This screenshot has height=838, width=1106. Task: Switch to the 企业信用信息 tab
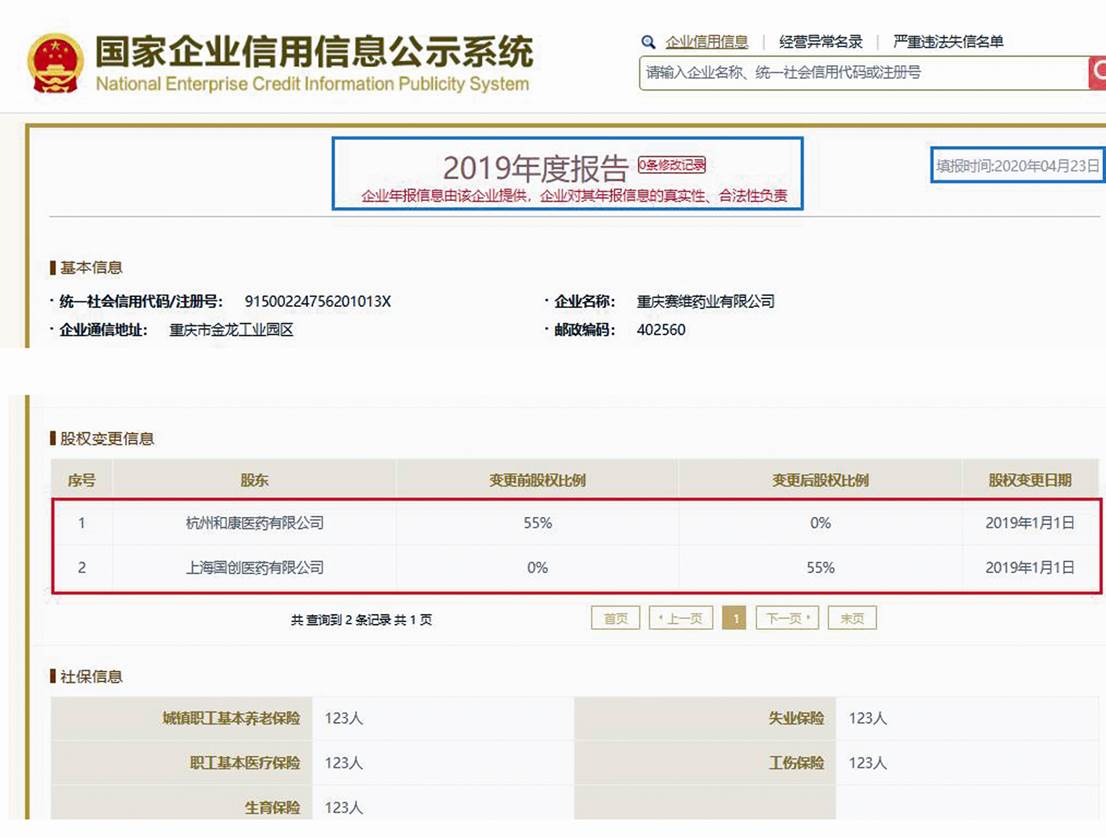[x=707, y=42]
